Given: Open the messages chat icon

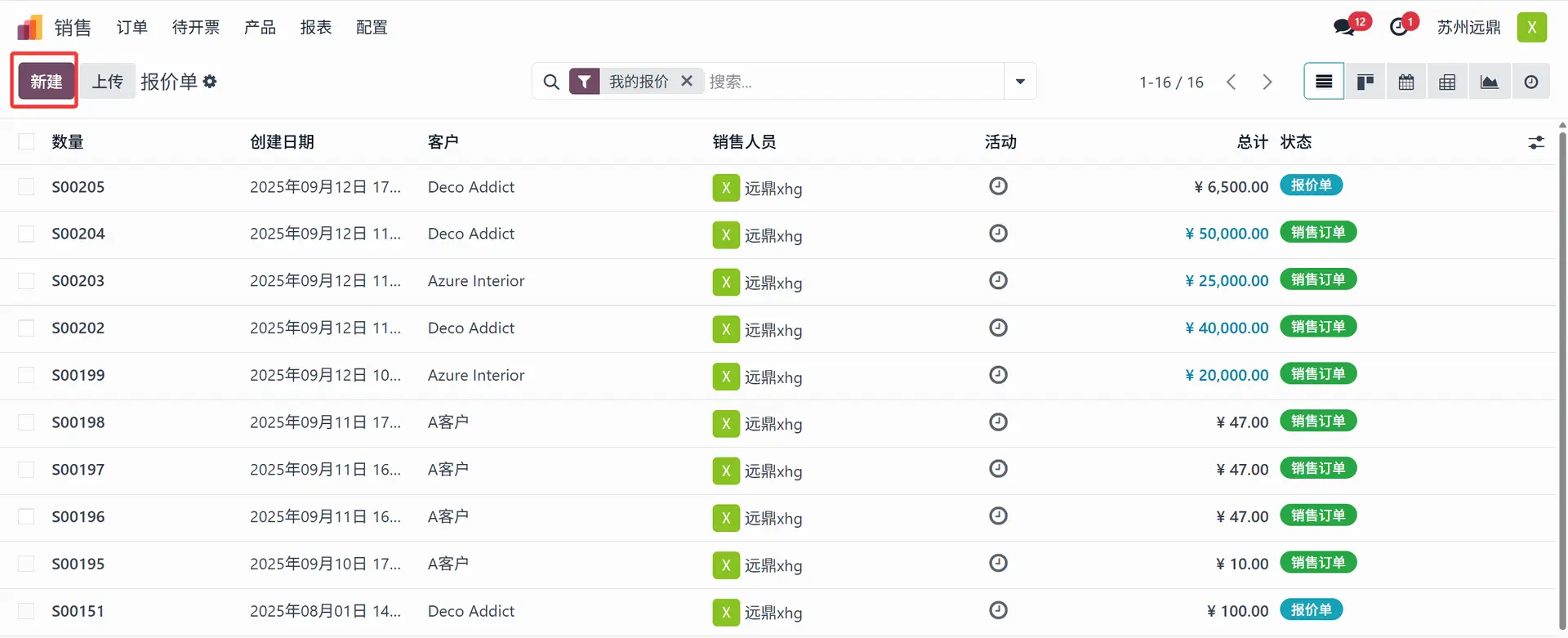Looking at the screenshot, I should (1343, 27).
